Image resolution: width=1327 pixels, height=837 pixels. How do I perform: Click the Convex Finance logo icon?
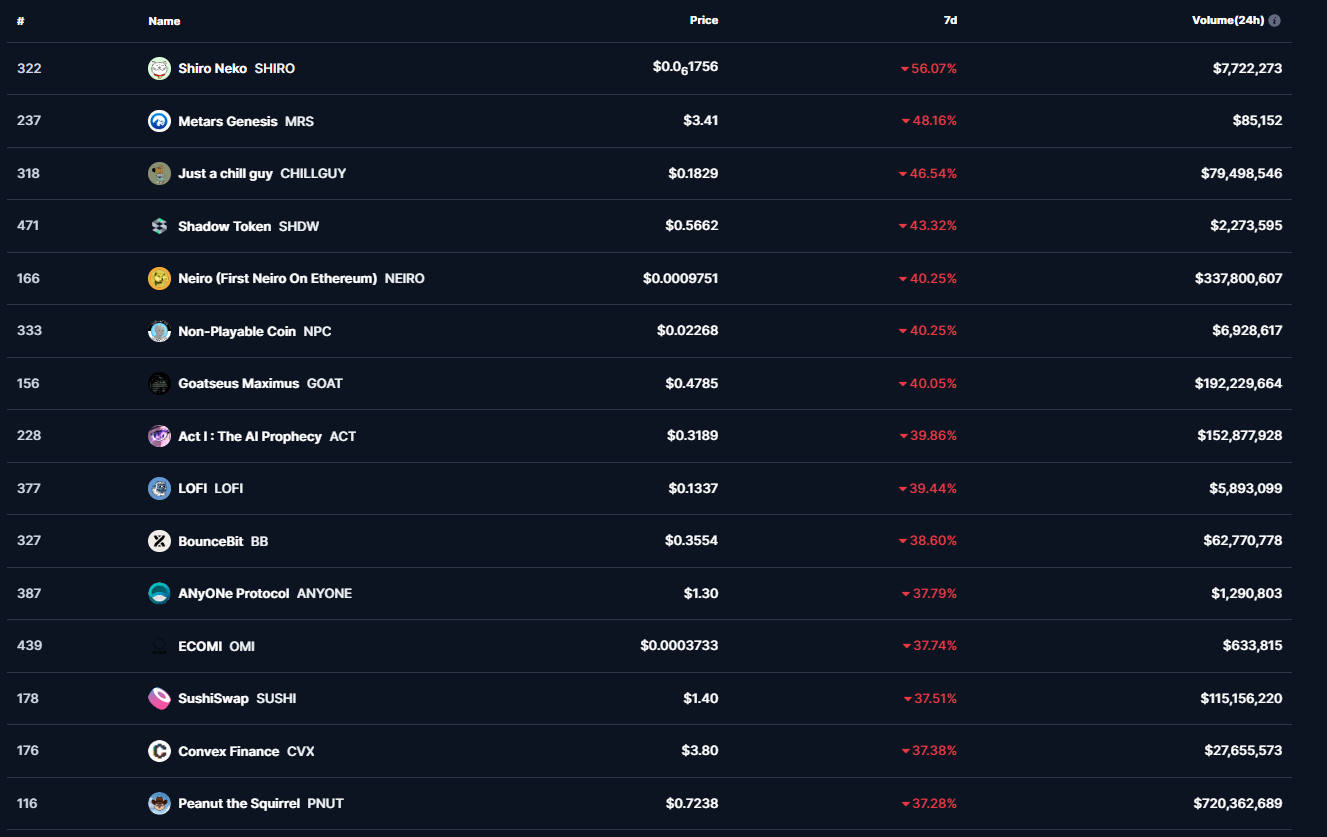pyautogui.click(x=159, y=751)
